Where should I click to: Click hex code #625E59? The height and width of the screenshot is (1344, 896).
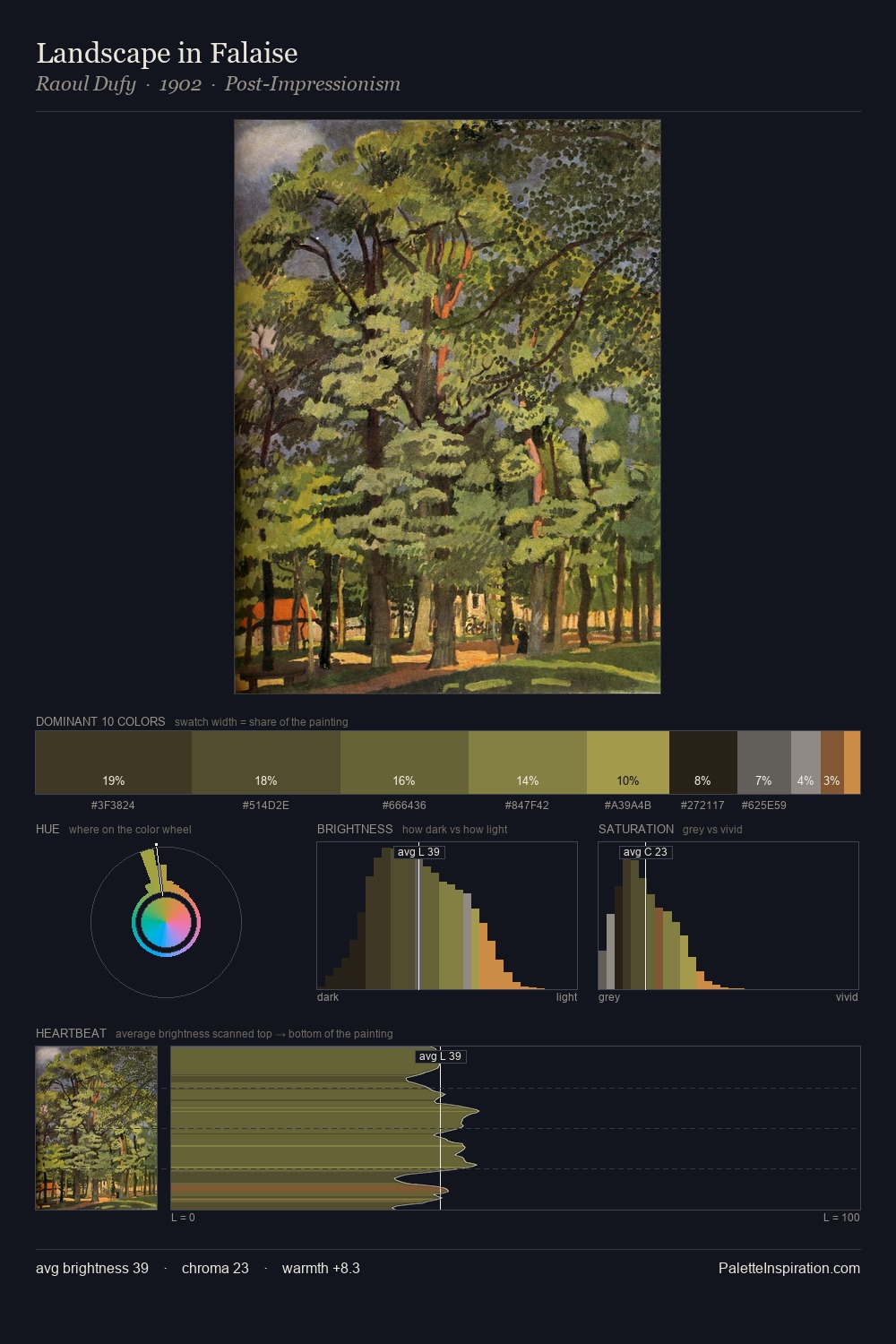tap(763, 806)
